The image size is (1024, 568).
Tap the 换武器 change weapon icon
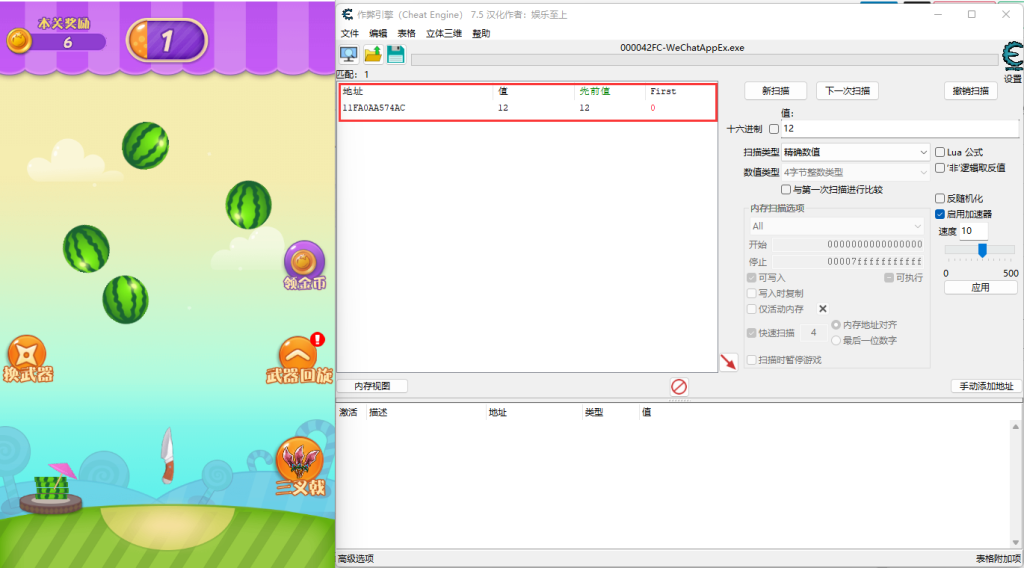[x=27, y=359]
